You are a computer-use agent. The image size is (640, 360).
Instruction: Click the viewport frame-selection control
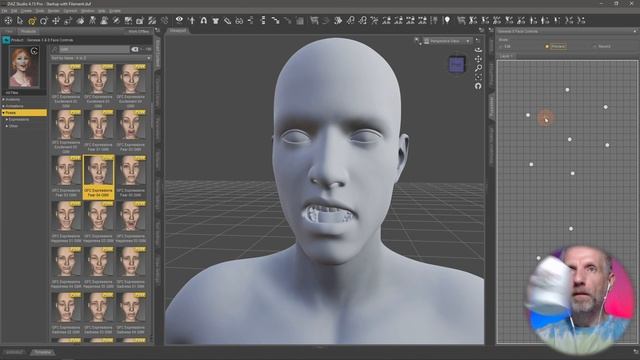478,77
